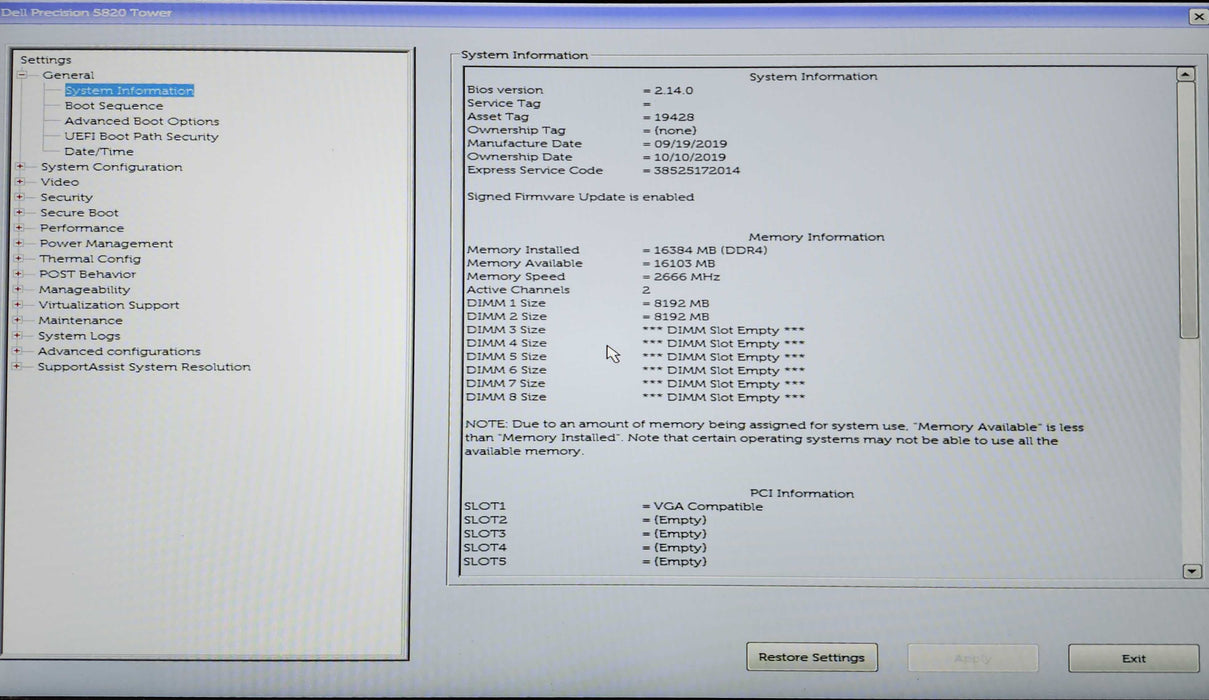Open Advanced Boot Options
The image size is (1209, 700).
coord(141,120)
